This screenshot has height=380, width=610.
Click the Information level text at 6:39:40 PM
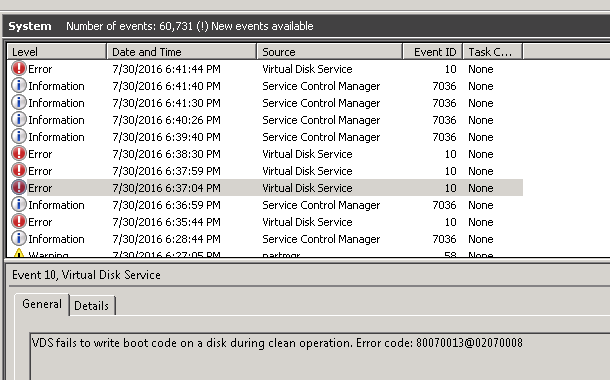[x=56, y=137]
